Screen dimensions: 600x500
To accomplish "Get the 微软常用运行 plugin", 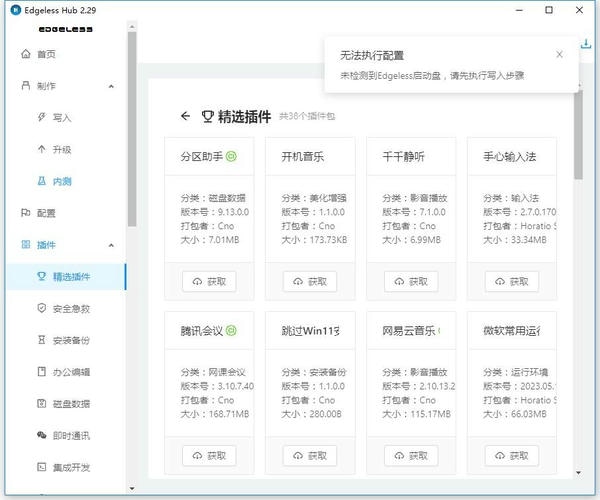I will click(x=512, y=456).
